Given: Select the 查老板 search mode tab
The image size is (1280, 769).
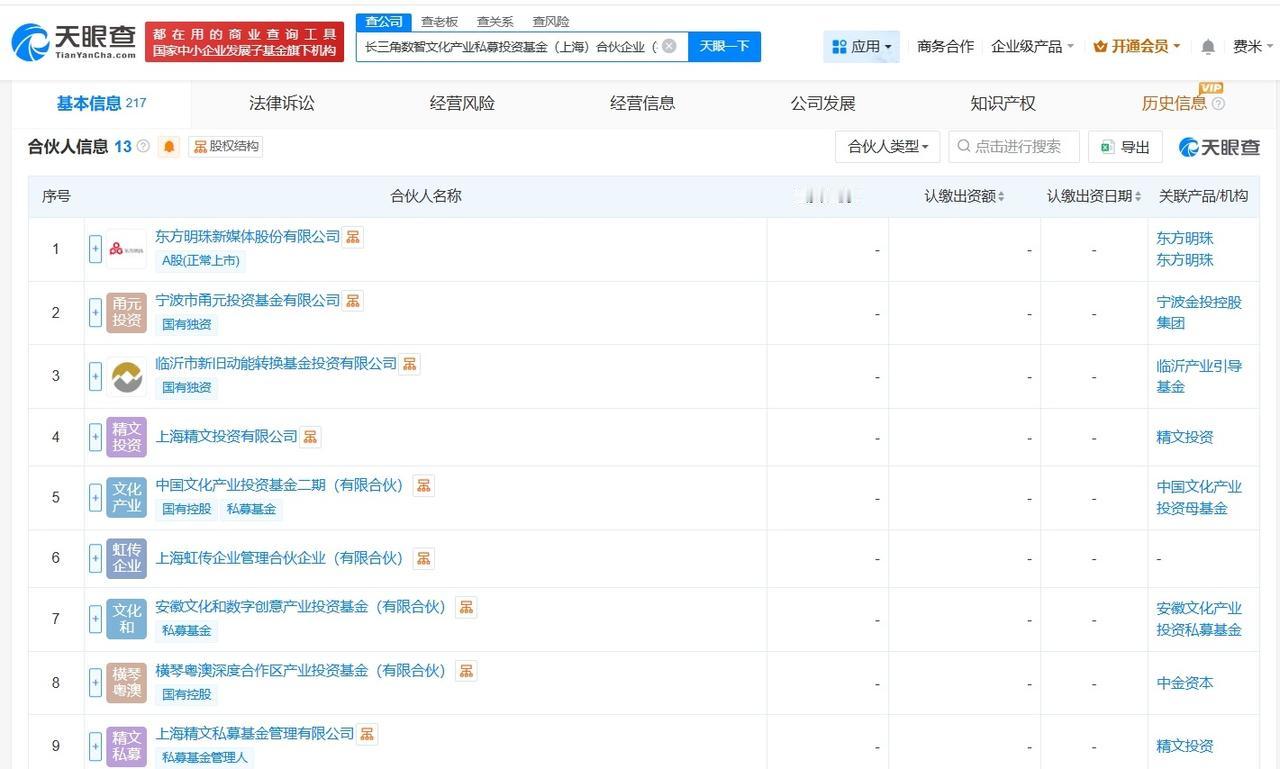Looking at the screenshot, I should [x=439, y=22].
